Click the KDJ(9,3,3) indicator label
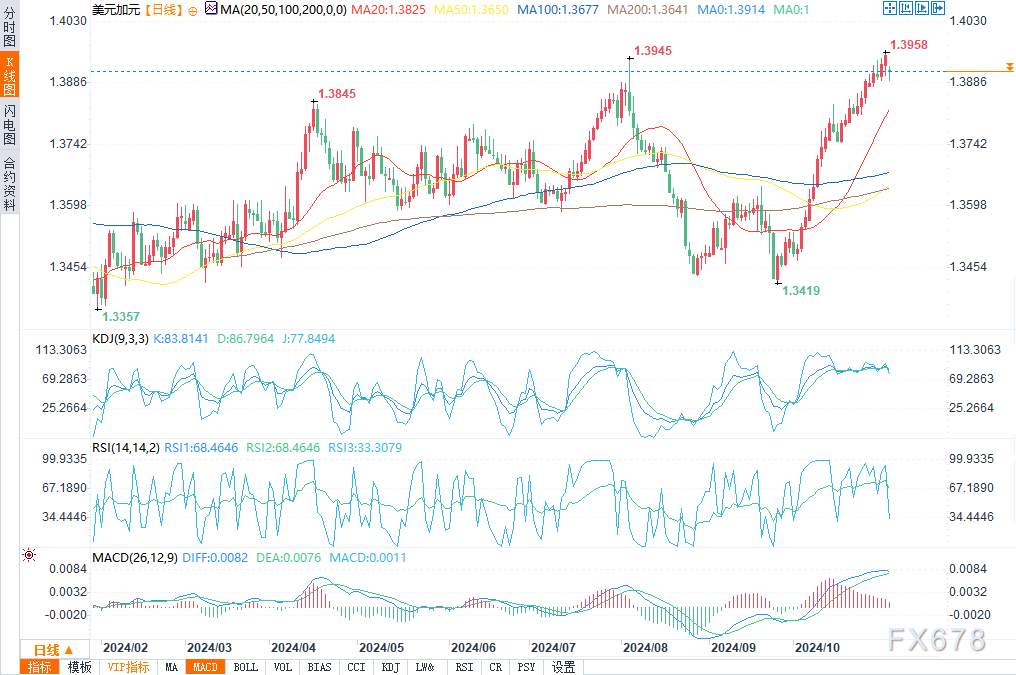 [x=120, y=339]
